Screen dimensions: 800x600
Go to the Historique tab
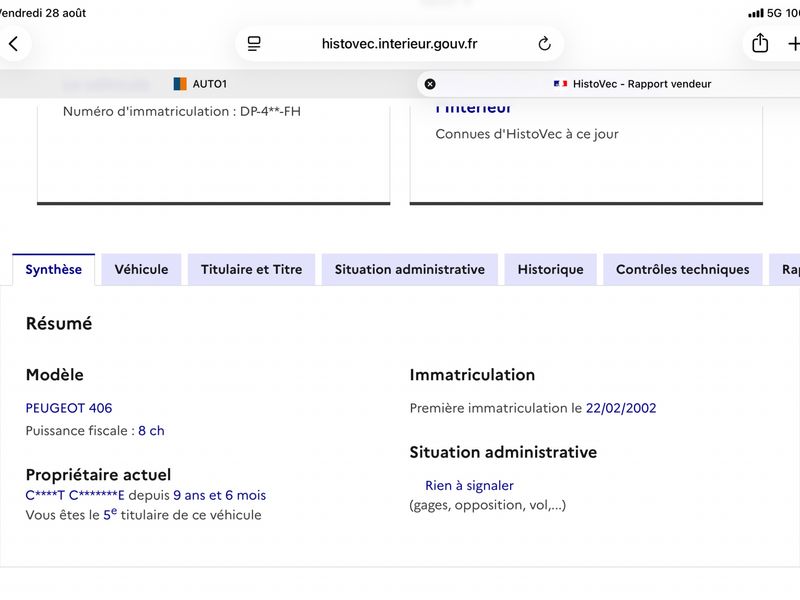pos(551,270)
